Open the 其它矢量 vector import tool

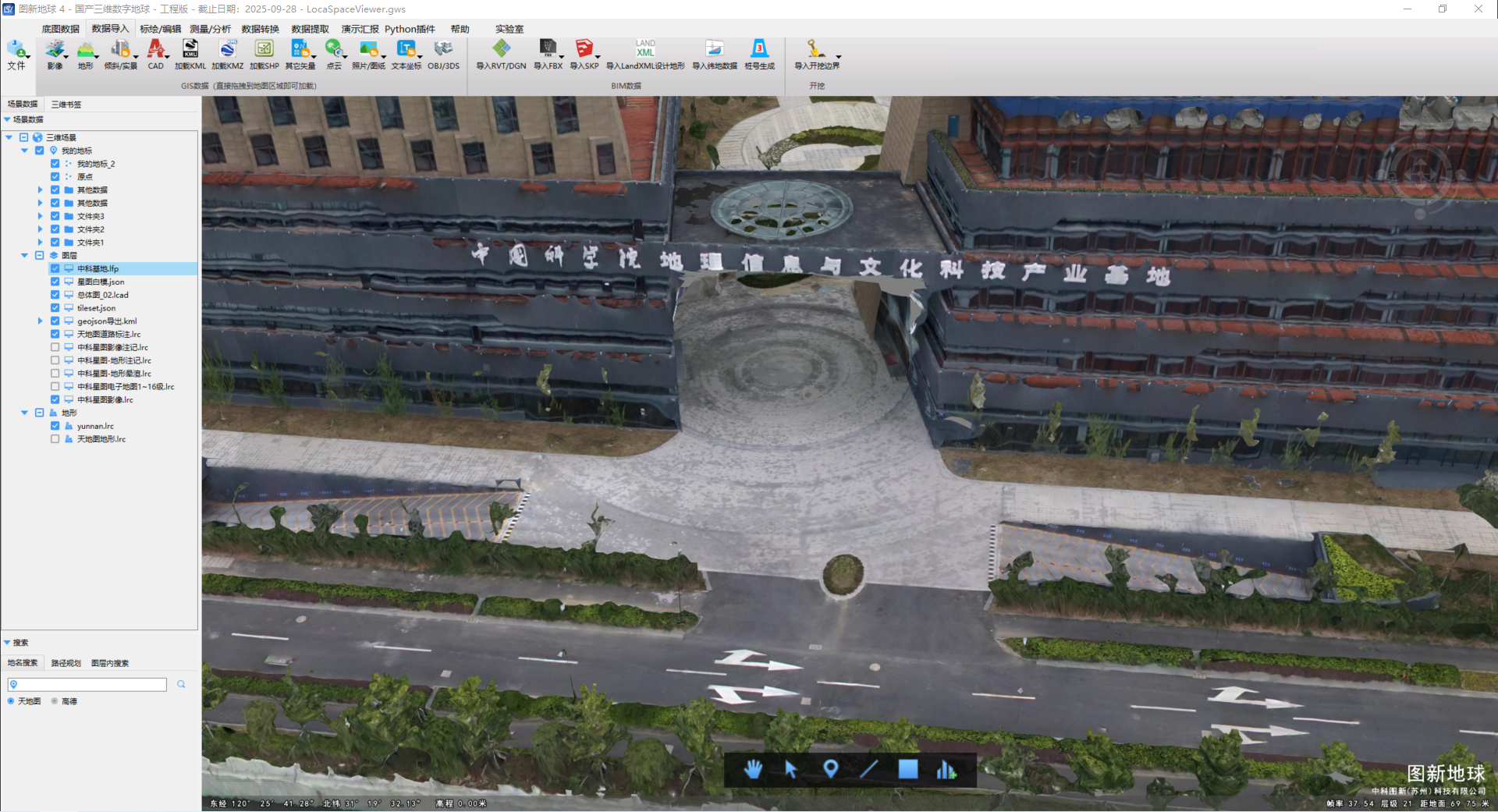click(x=300, y=55)
